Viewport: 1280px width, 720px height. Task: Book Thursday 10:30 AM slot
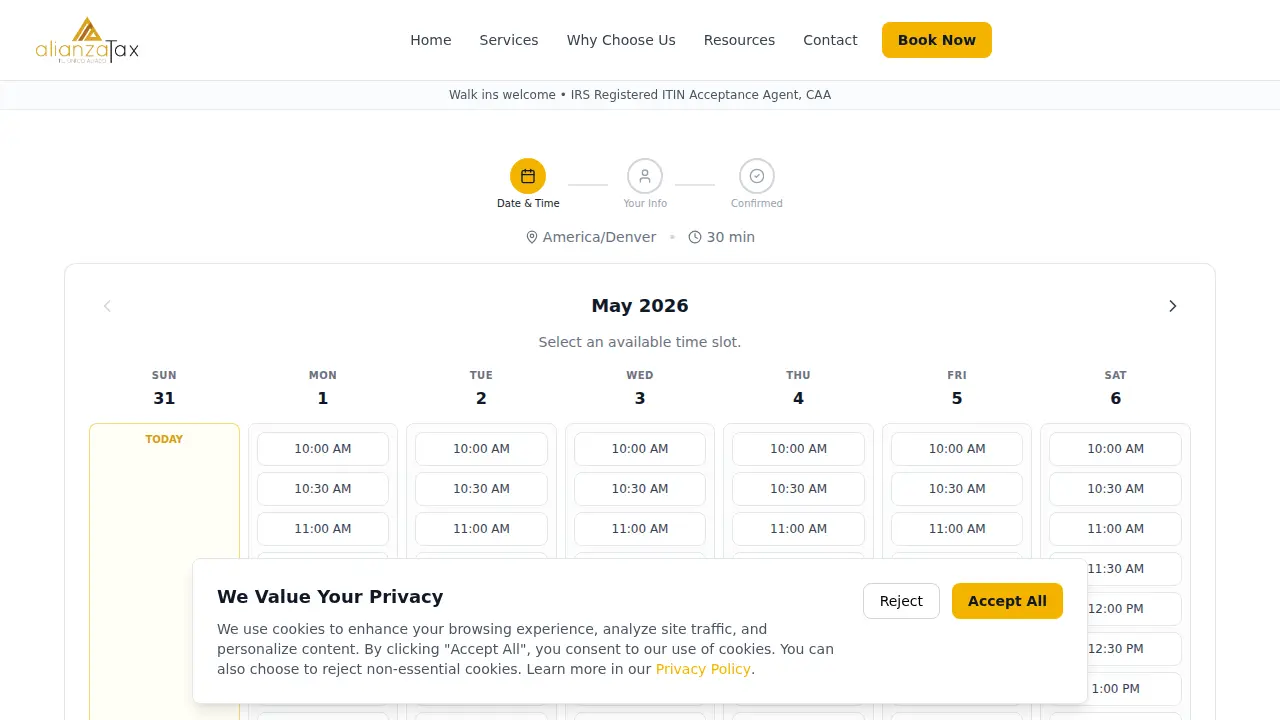pos(798,489)
